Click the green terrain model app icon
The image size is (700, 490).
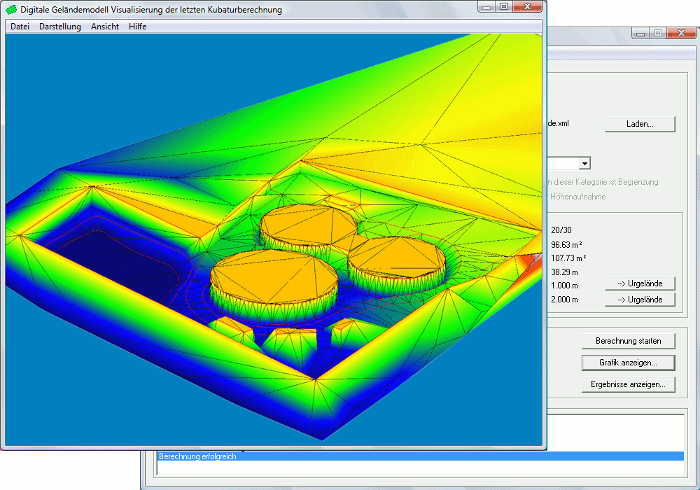11,9
